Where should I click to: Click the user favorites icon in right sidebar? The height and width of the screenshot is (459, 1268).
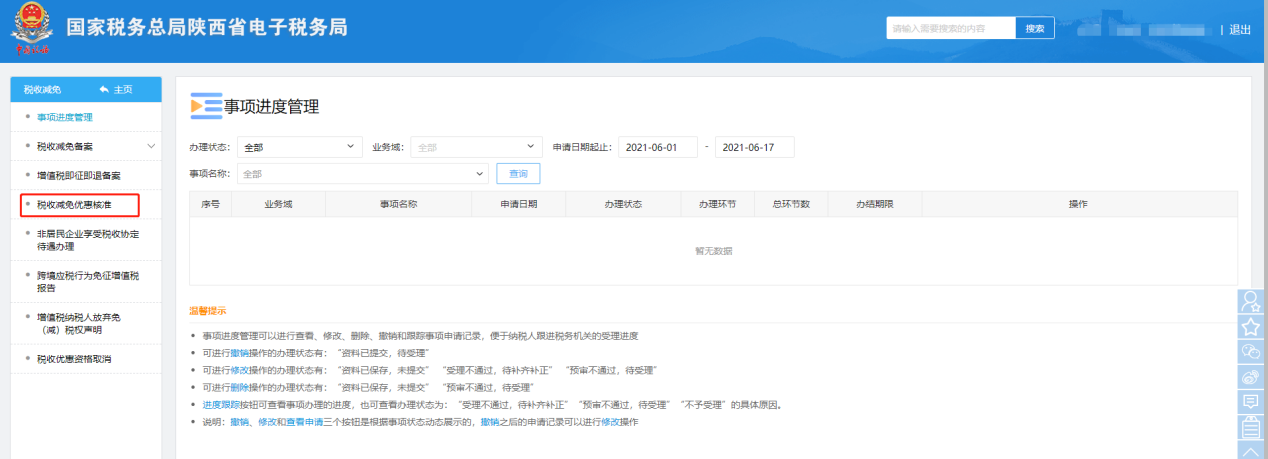coord(1251,301)
